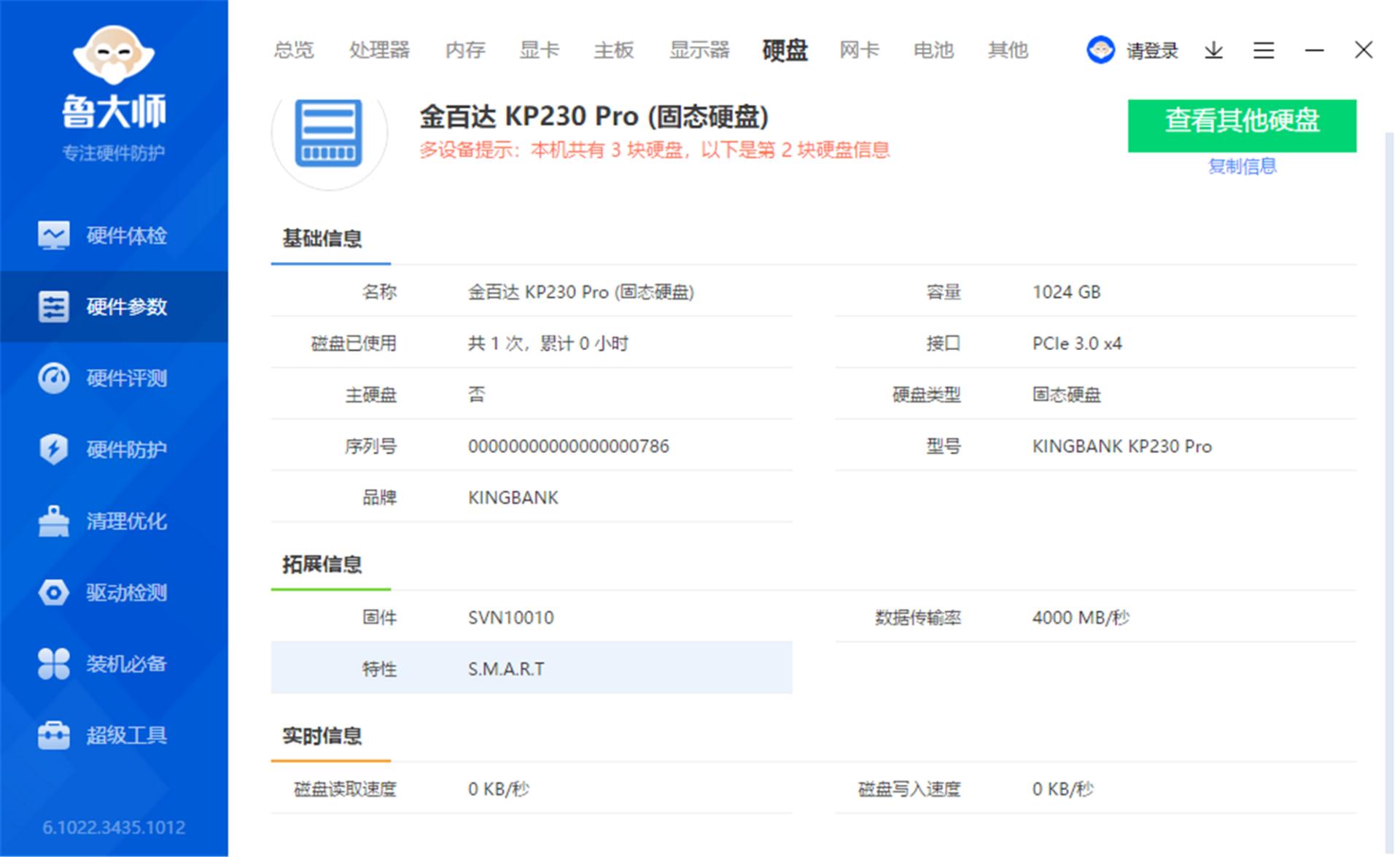The height and width of the screenshot is (857, 1400).
Task: Click the download arrow icon
Action: click(1213, 50)
